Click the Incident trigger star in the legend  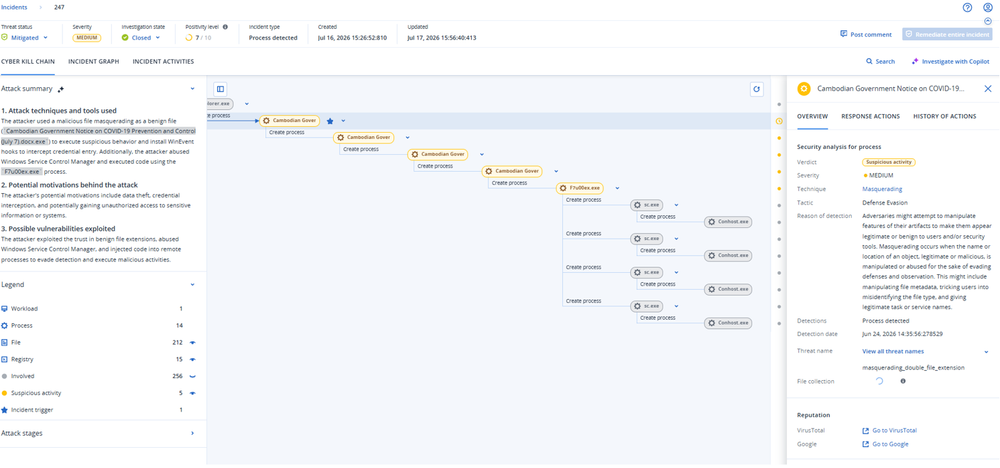[x=4, y=410]
